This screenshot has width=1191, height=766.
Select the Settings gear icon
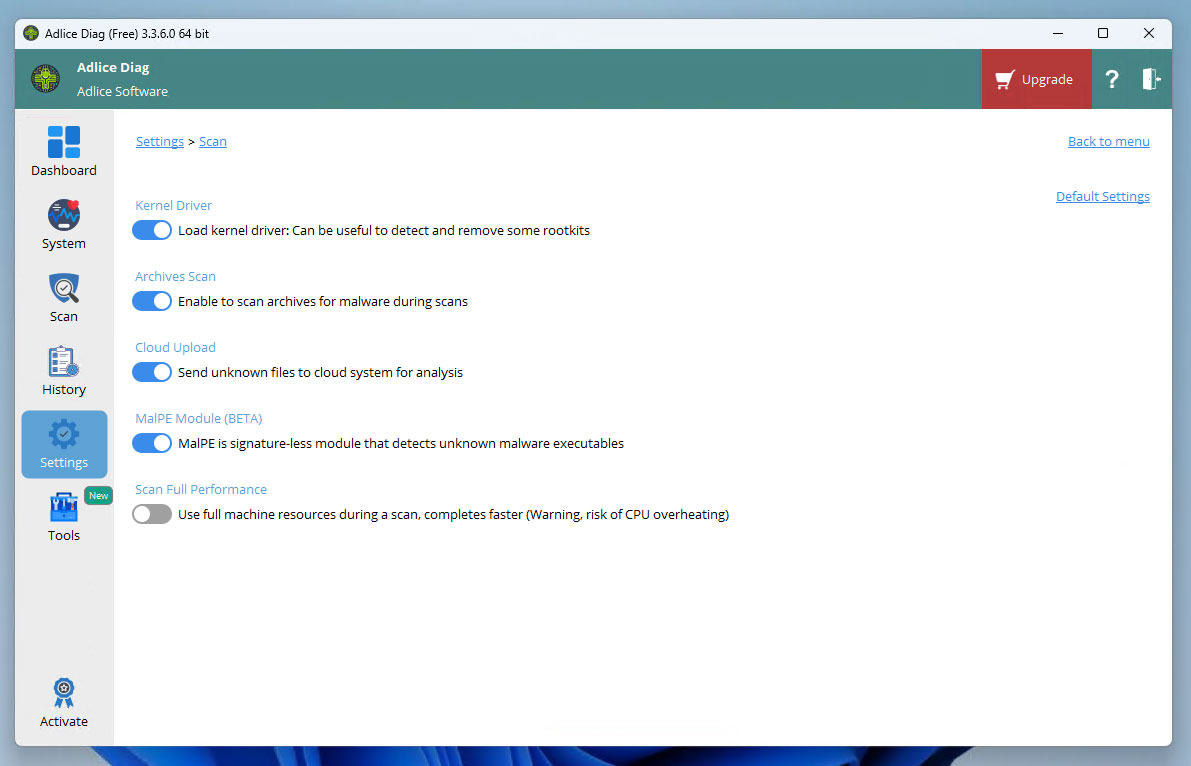tap(64, 435)
